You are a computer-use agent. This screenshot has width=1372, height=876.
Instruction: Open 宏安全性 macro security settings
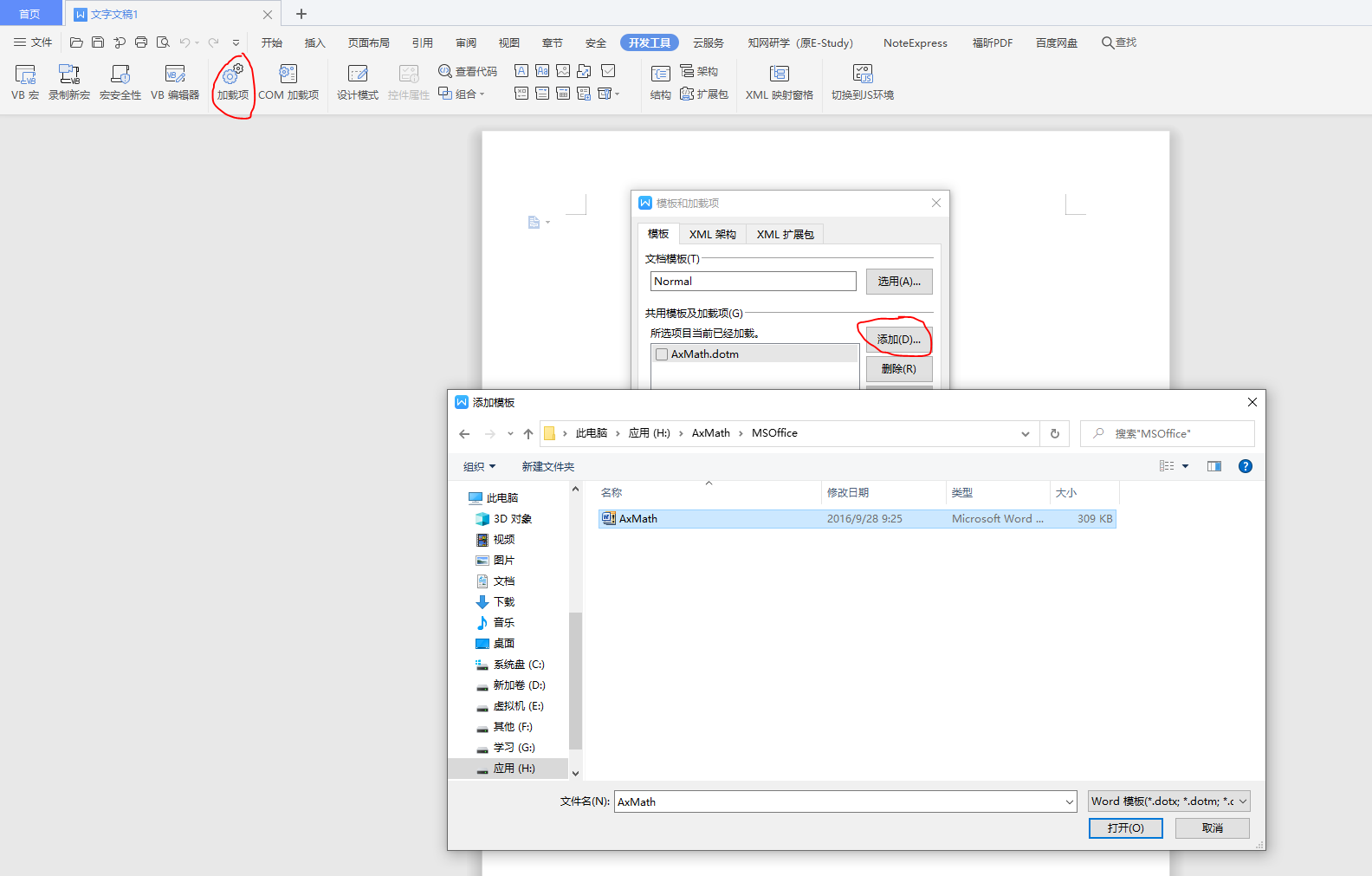120,82
